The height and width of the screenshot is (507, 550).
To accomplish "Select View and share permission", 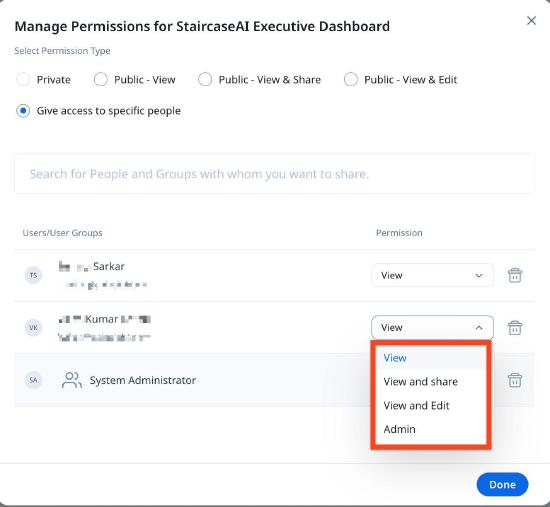I will (x=431, y=382).
